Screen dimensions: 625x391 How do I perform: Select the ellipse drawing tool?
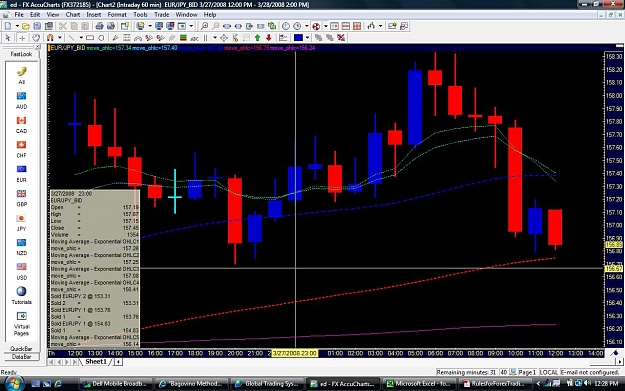(101, 38)
